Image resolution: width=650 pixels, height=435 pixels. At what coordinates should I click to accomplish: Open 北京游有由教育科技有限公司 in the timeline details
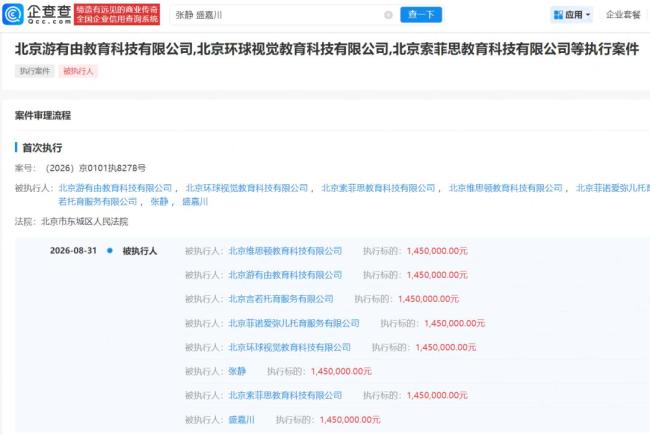tap(285, 275)
